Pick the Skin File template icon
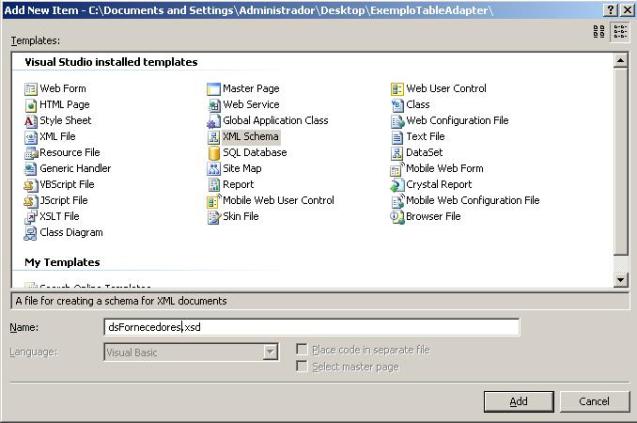637x423 pixels. click(214, 217)
